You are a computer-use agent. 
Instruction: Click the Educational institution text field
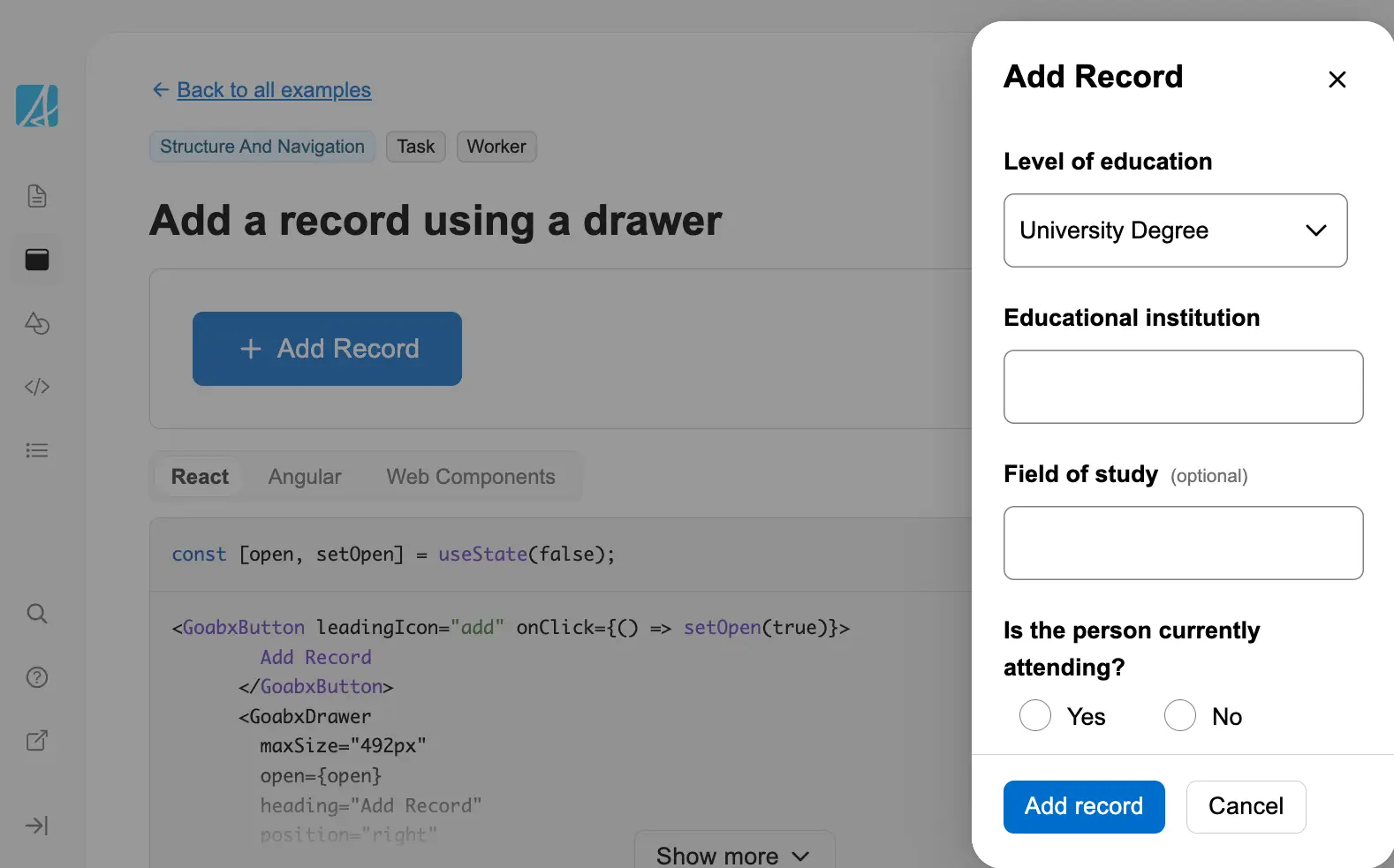pyautogui.click(x=1183, y=387)
